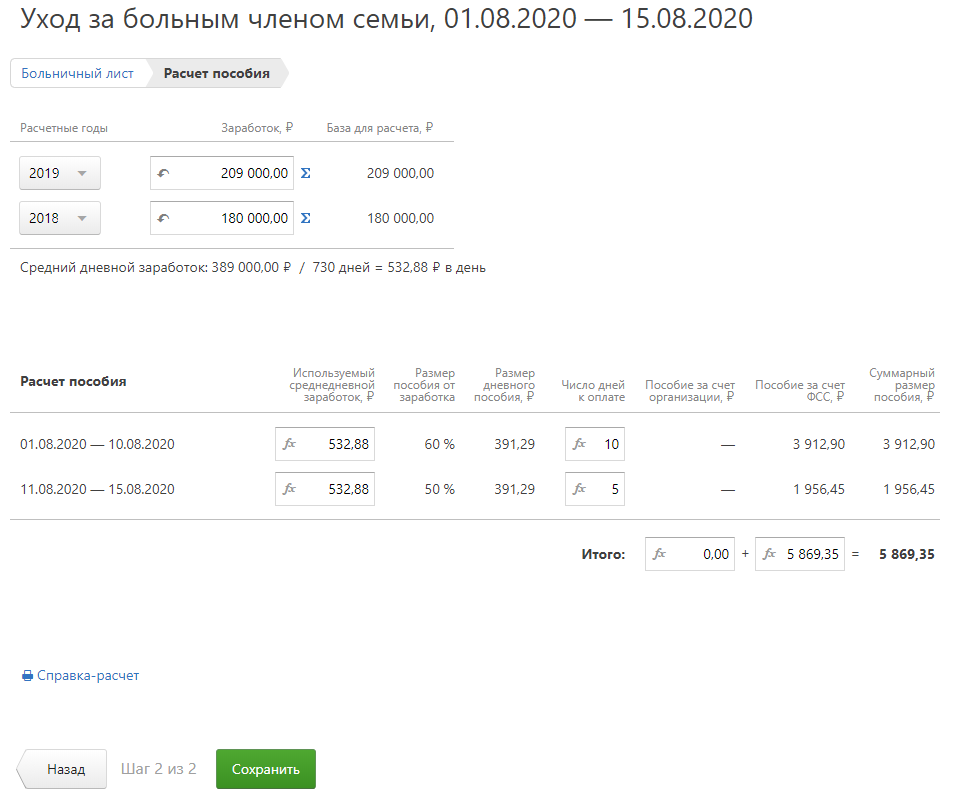Reset the 2018 earnings with the undo arrow
955x795 pixels.
[x=163, y=218]
